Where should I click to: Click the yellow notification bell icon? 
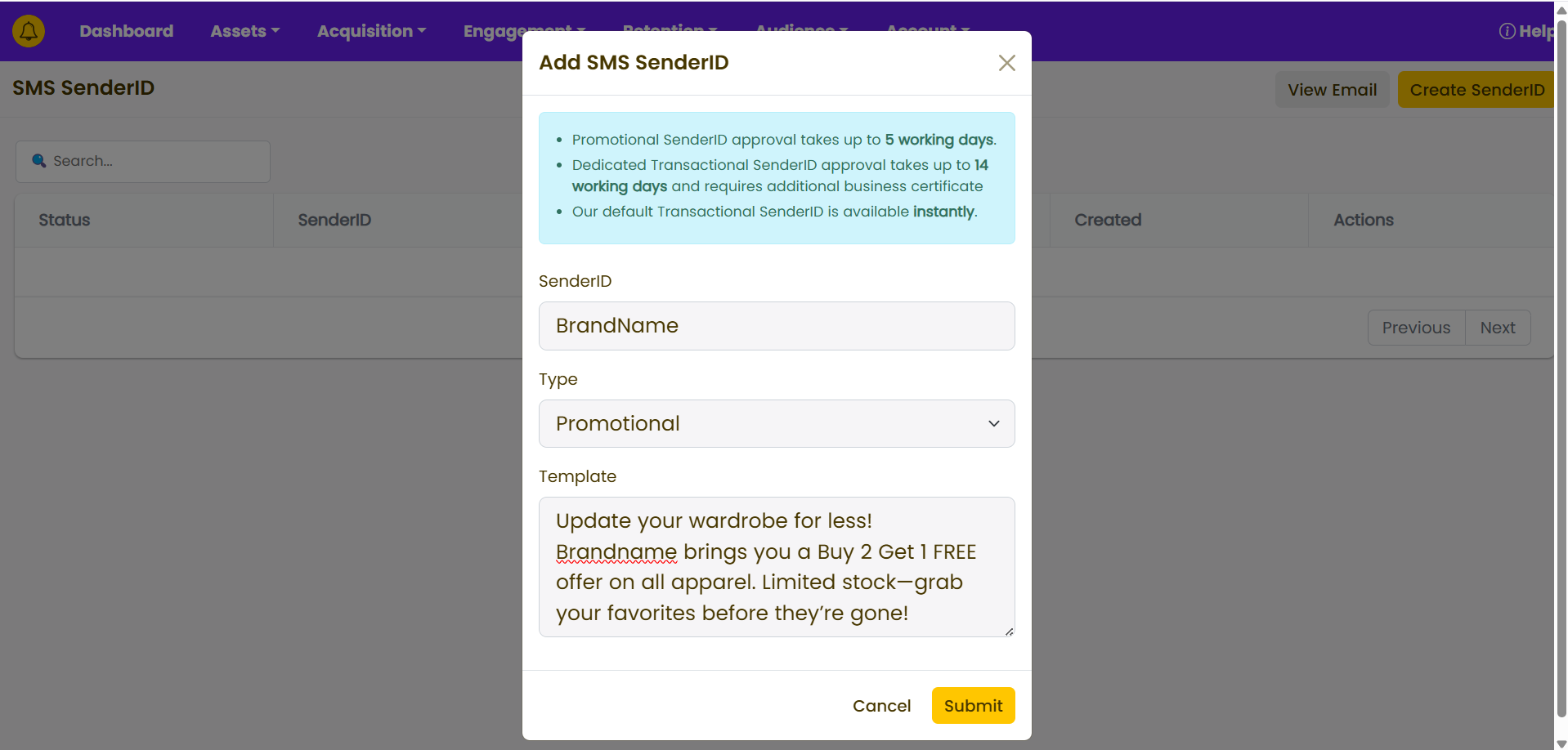point(29,31)
